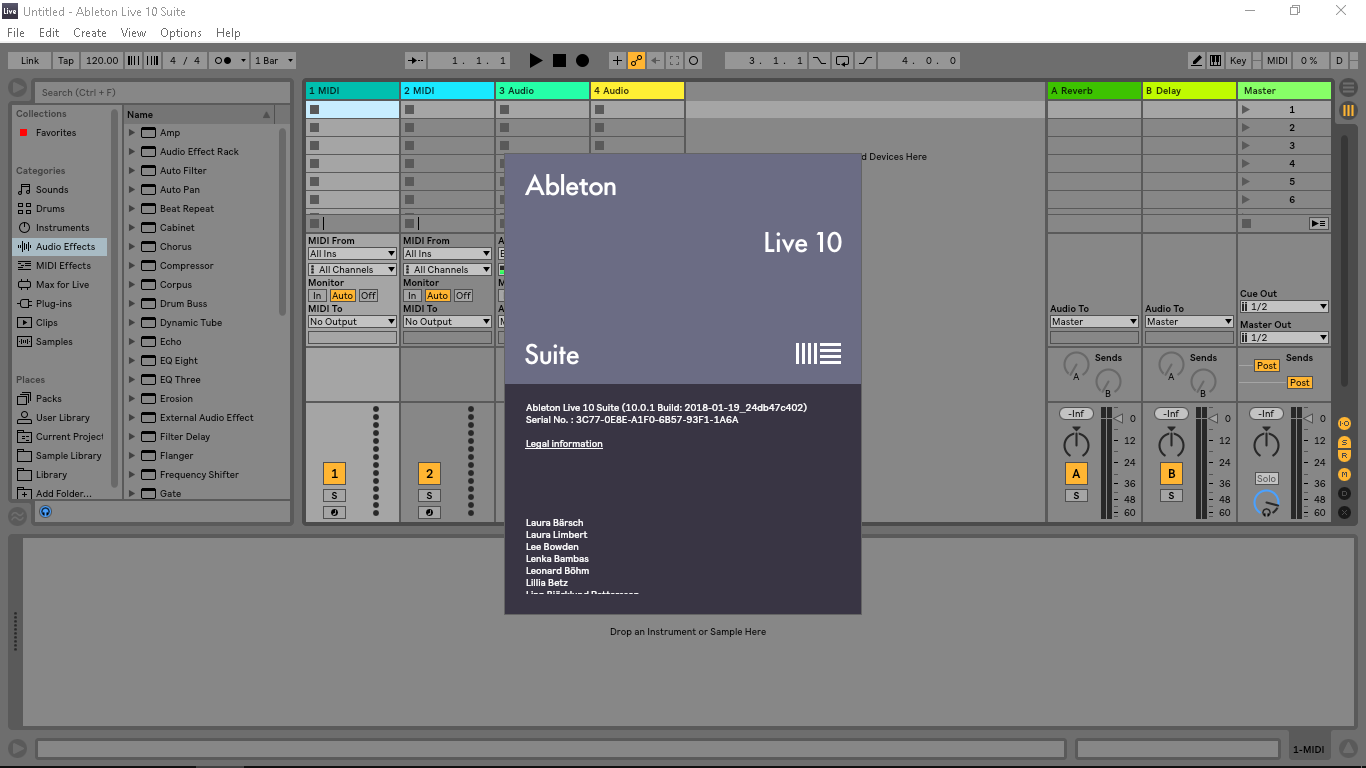Open the Edit menu
This screenshot has height=768, width=1366.
click(x=49, y=33)
